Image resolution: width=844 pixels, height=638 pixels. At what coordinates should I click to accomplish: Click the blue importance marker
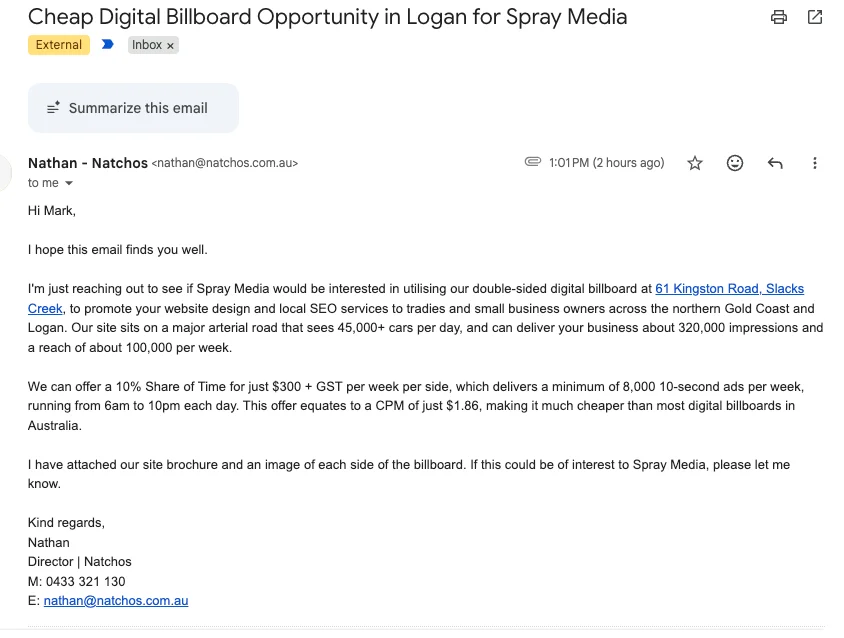click(108, 45)
